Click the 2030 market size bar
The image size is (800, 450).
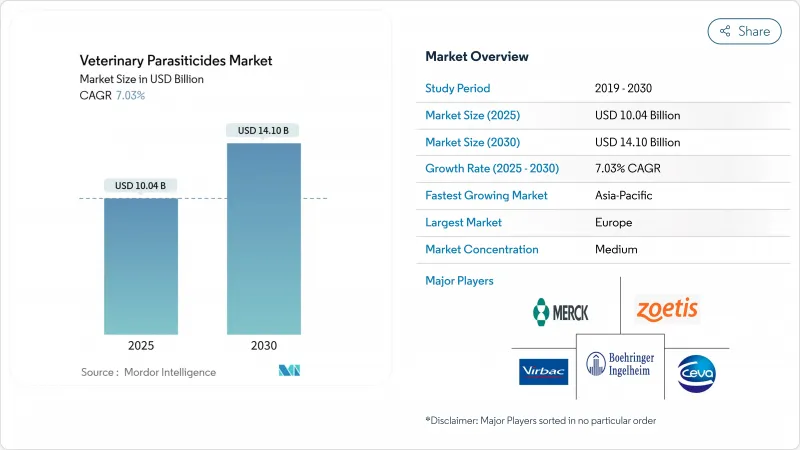(263, 238)
